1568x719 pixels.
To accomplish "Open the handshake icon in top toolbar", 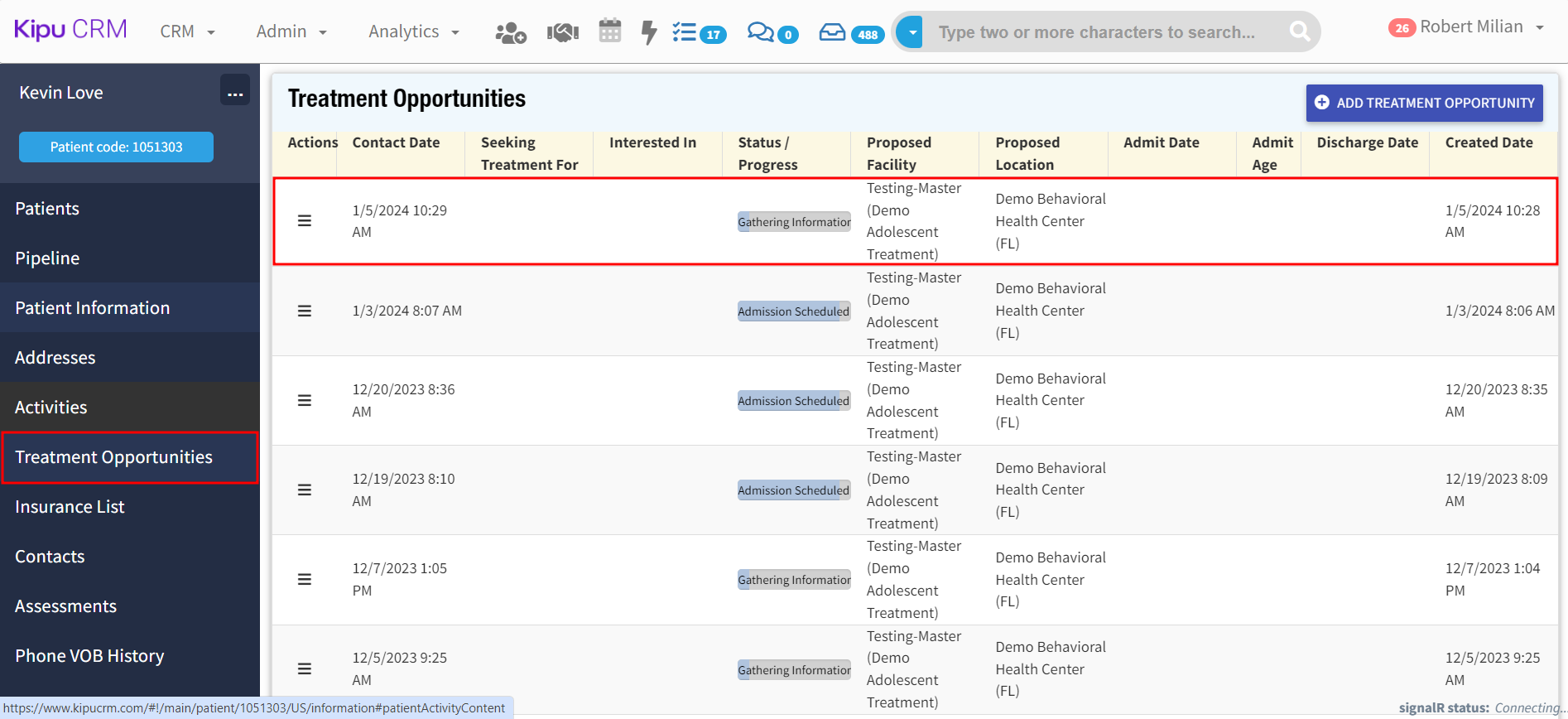I will coord(562,32).
